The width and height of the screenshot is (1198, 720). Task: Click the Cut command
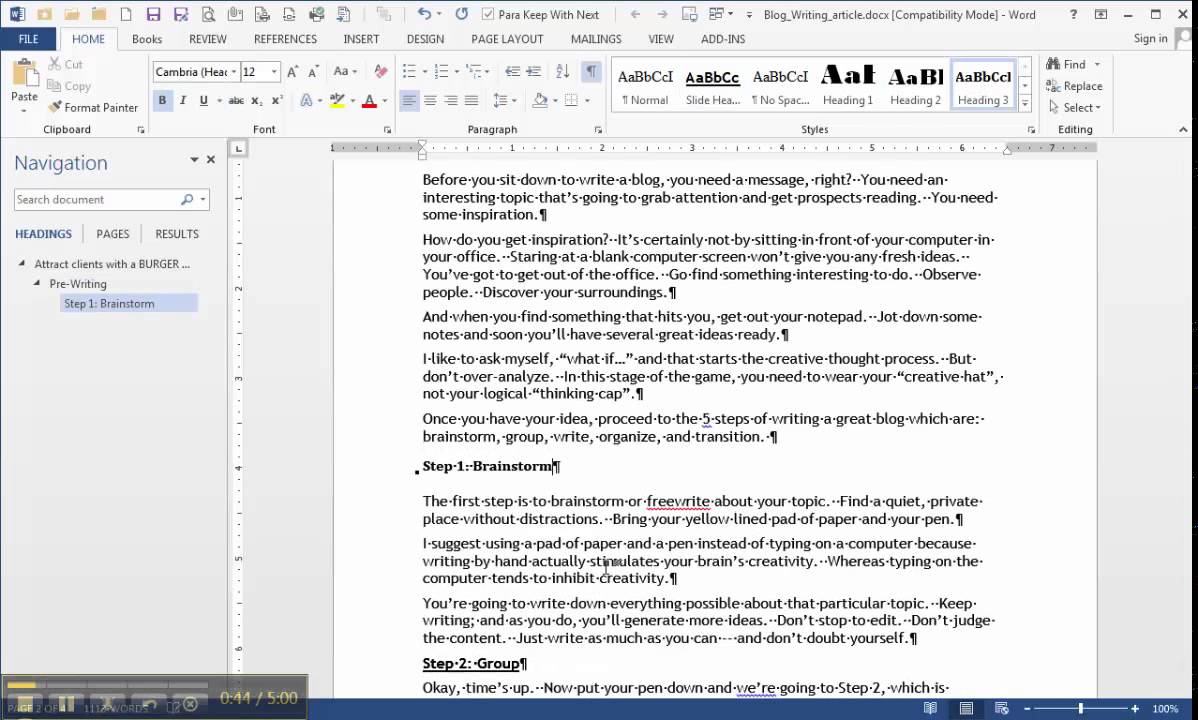point(66,64)
